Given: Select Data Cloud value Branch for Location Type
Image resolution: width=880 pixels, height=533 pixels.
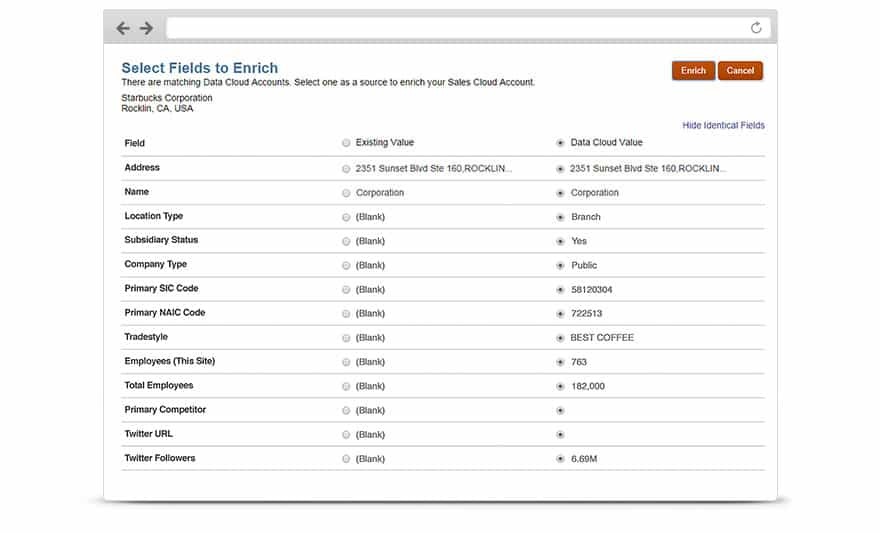Looking at the screenshot, I should pos(560,217).
